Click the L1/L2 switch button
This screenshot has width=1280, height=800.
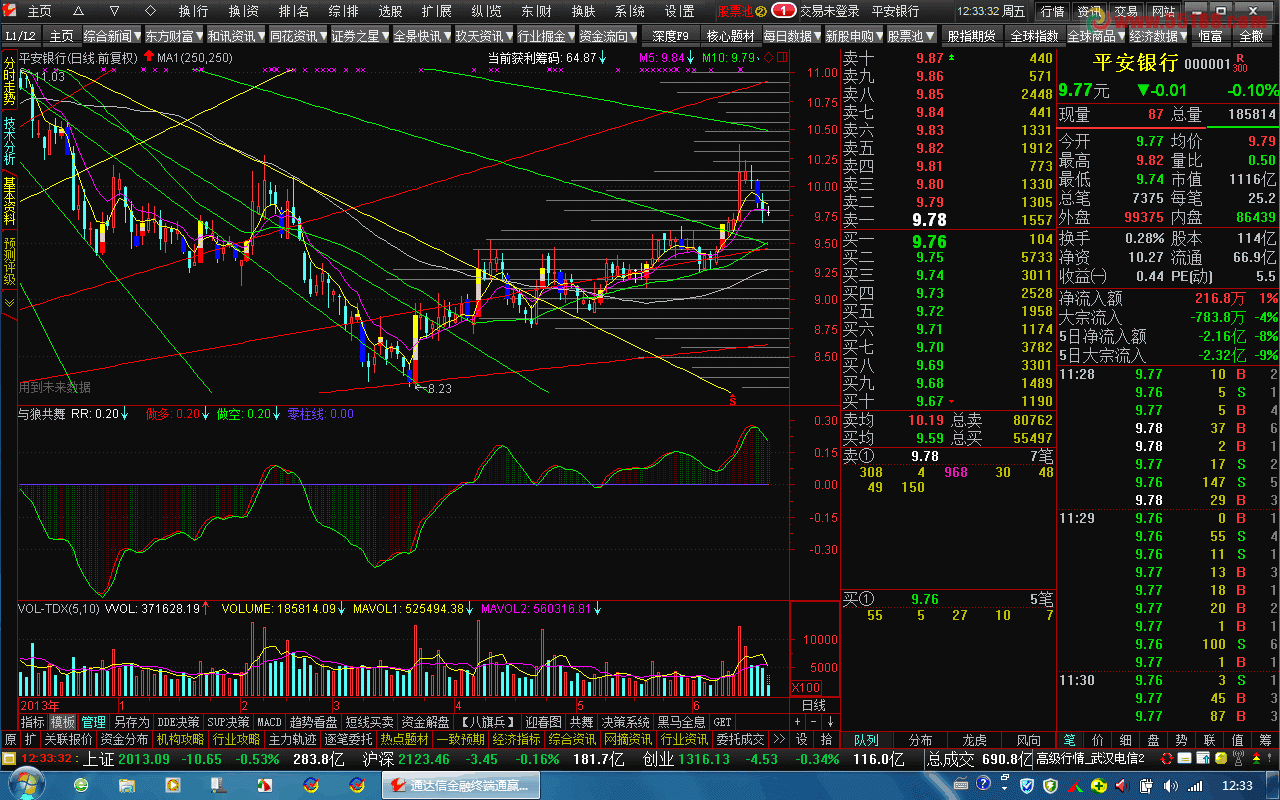[x=21, y=36]
